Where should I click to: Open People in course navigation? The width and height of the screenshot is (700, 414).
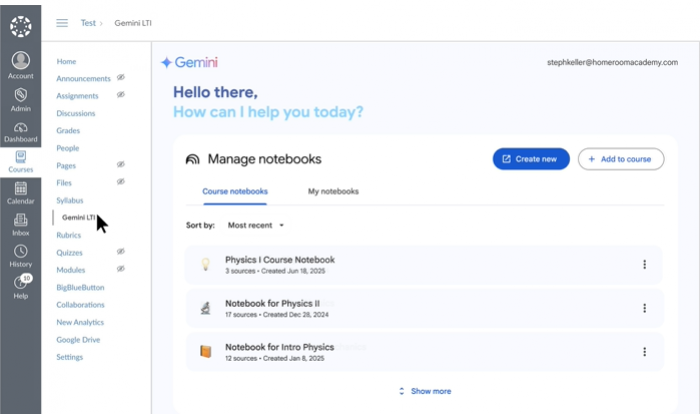(x=67, y=148)
